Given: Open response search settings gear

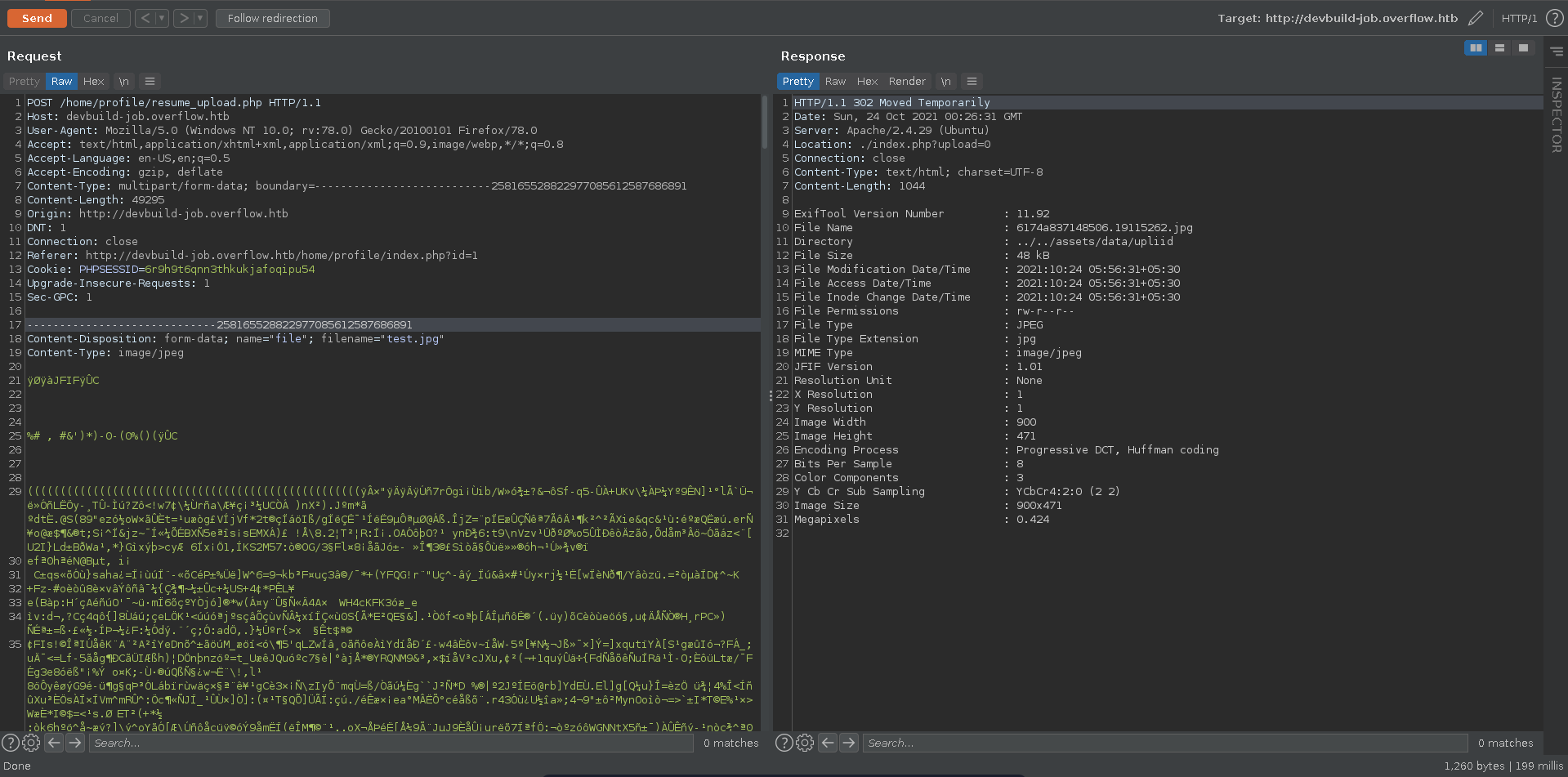Looking at the screenshot, I should 805,743.
